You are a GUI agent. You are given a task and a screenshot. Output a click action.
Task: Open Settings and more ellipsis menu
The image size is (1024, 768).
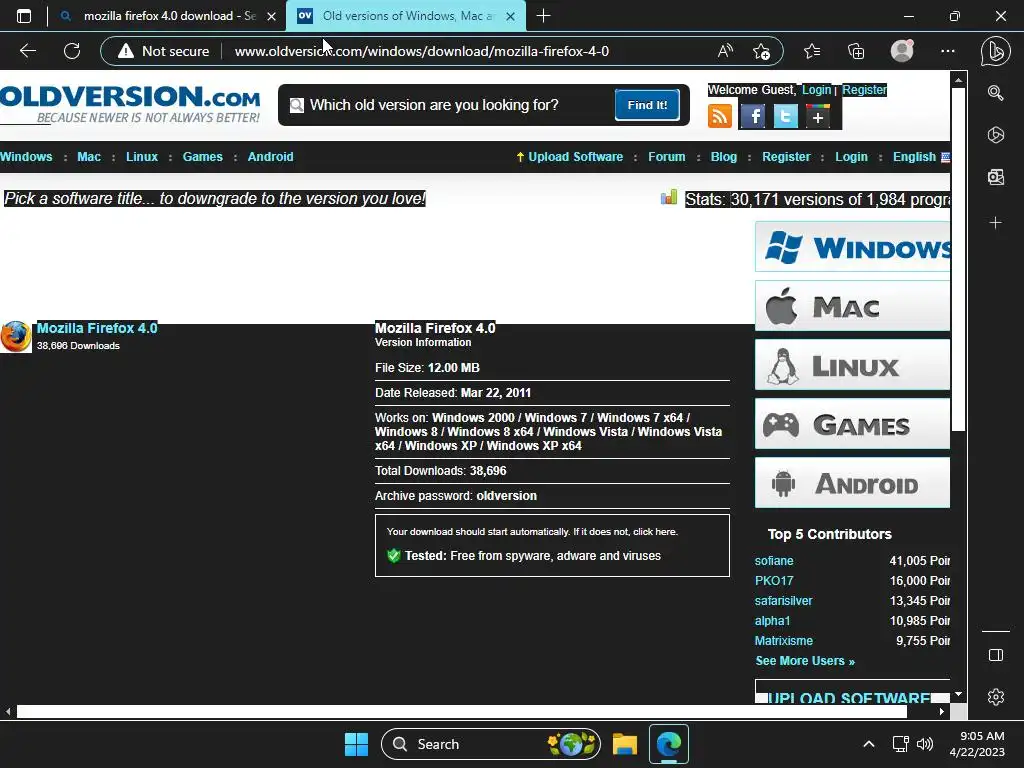point(948,51)
